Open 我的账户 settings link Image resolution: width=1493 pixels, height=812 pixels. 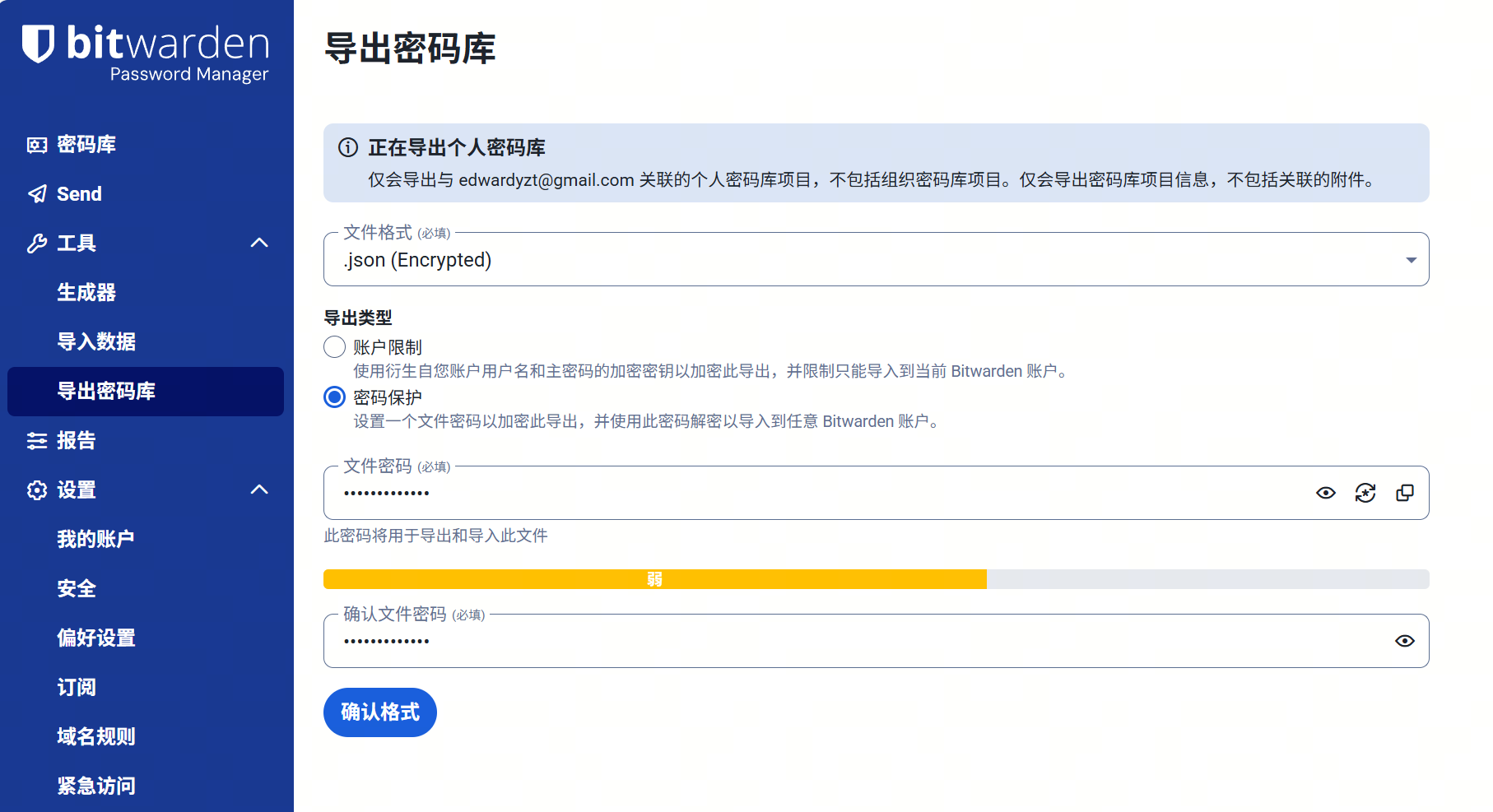[x=95, y=540]
